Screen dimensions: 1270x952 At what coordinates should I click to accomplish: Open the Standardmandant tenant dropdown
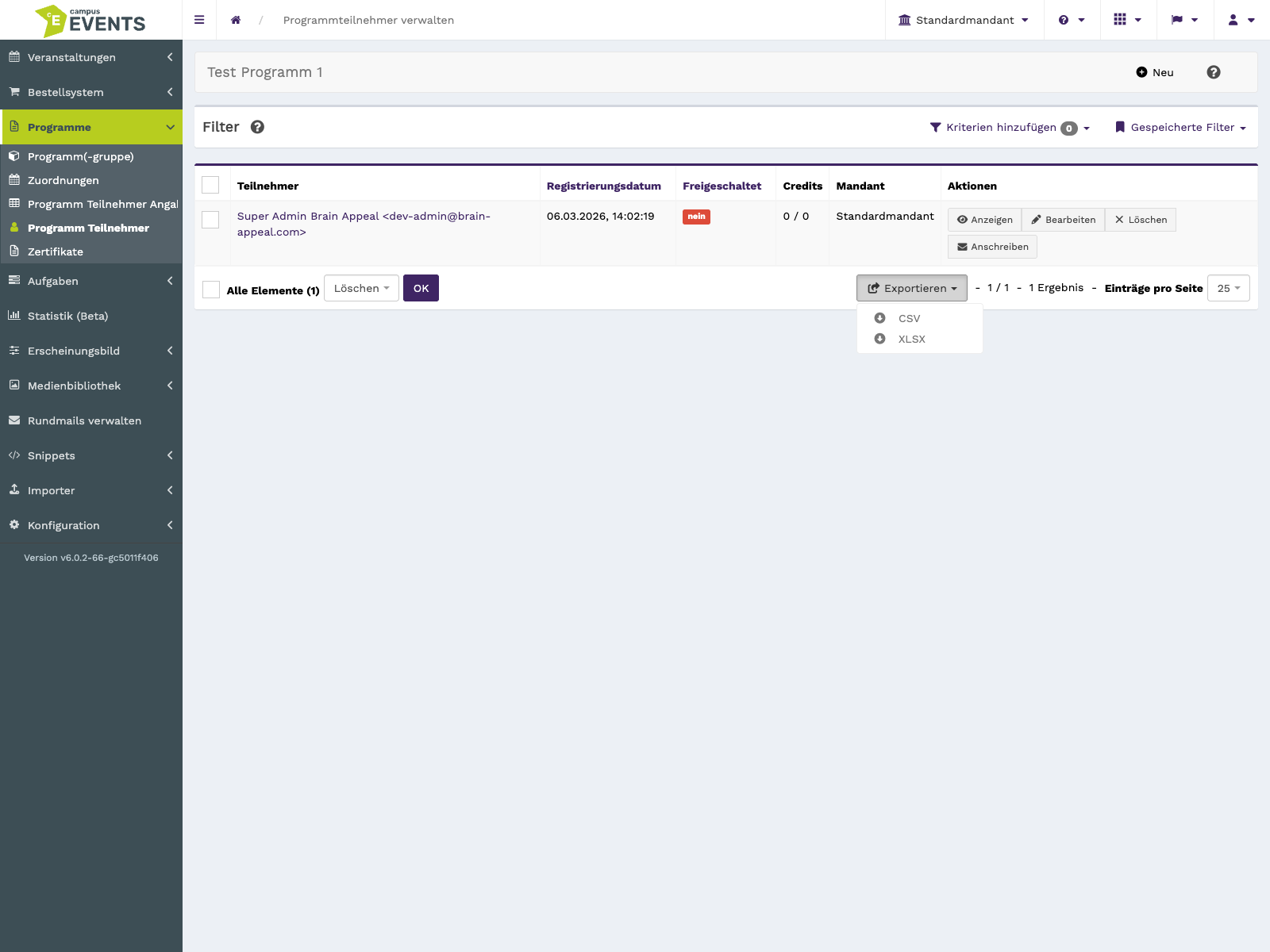point(964,20)
